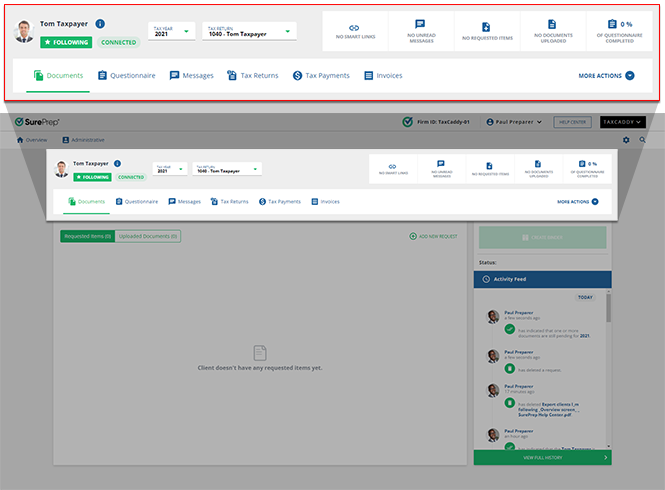665x490 pixels.
Task: Click the small 0% questionnaire icon in app header
Action: click(582, 163)
